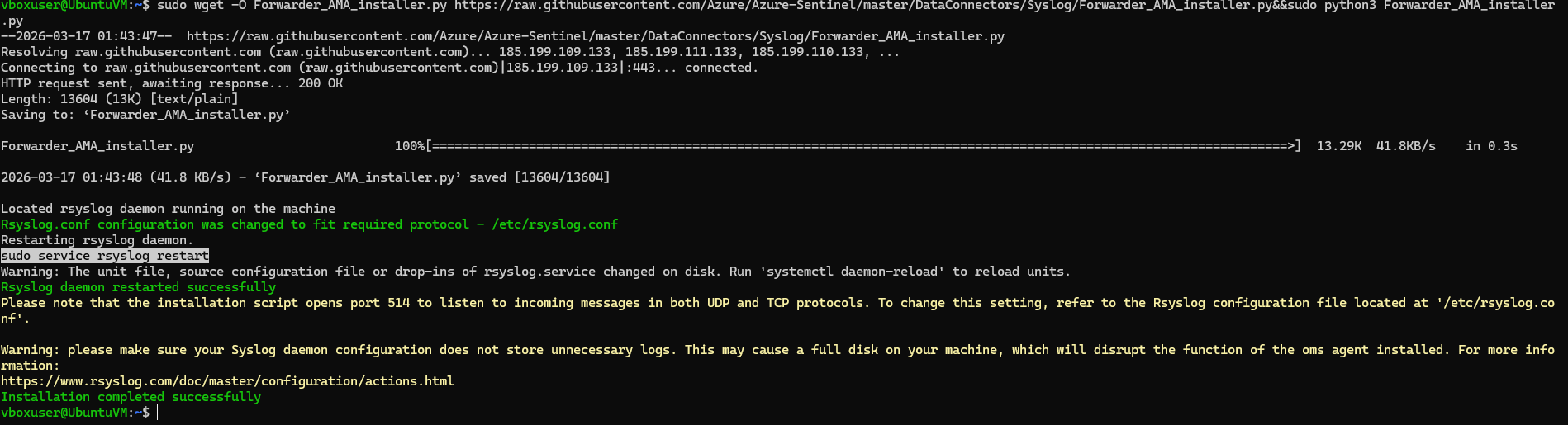The height and width of the screenshot is (425, 1568).
Task: Click the highlighted 'sudo service rsyslog restart' text
Action: tap(105, 256)
